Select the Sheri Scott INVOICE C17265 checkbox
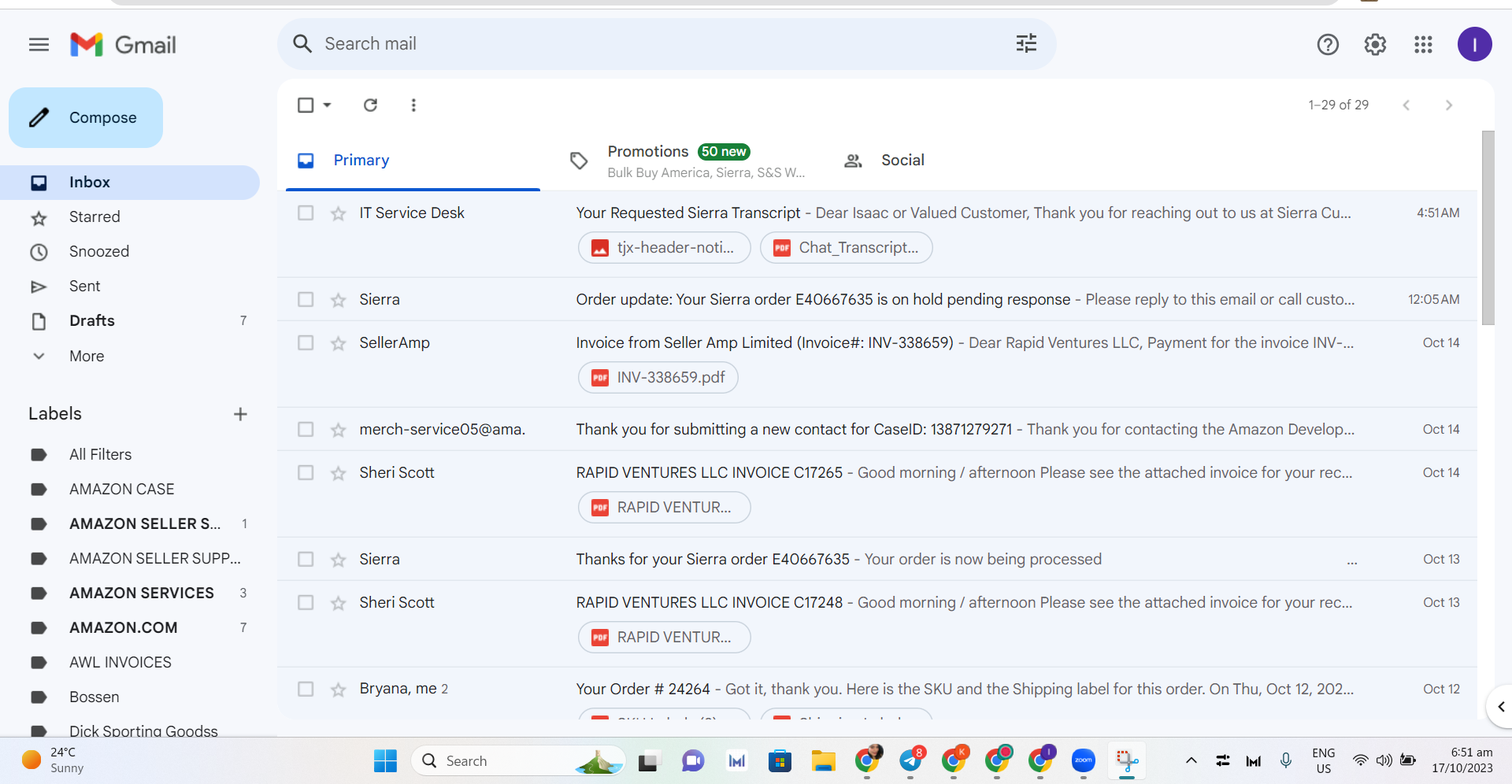The image size is (1512, 784). (306, 472)
